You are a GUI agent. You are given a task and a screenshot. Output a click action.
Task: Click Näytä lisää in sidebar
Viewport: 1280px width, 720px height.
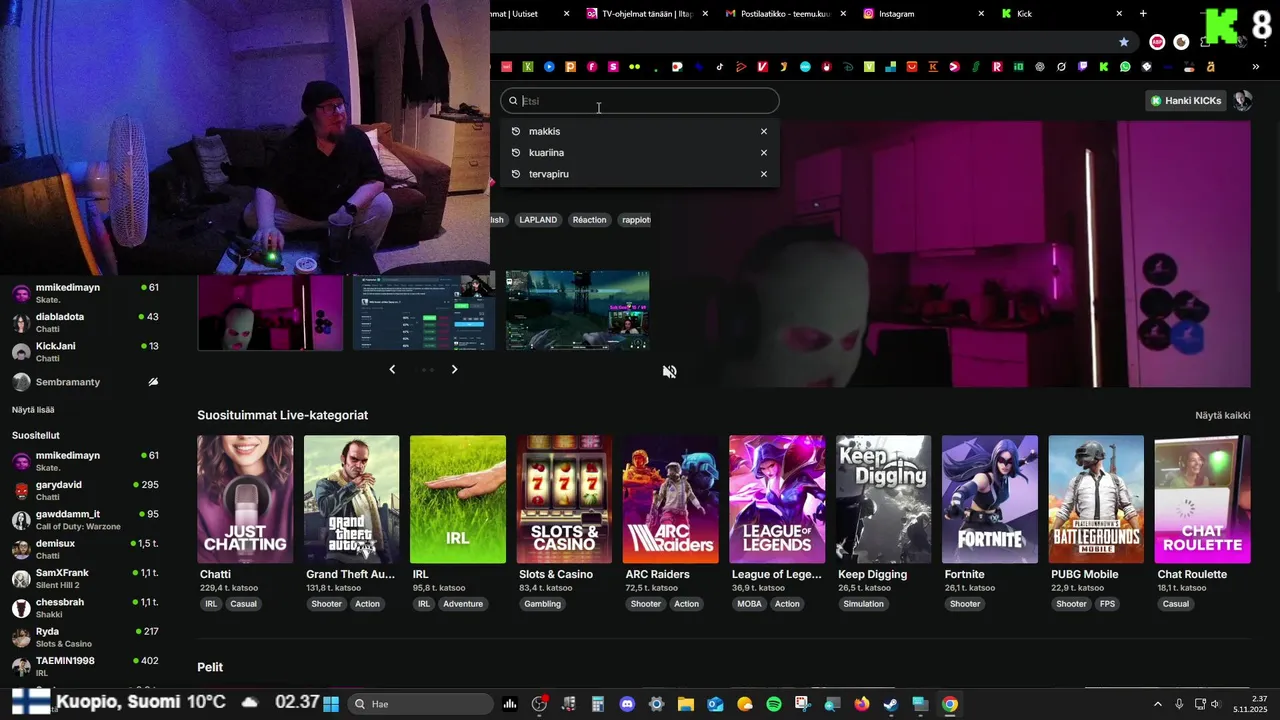33,410
